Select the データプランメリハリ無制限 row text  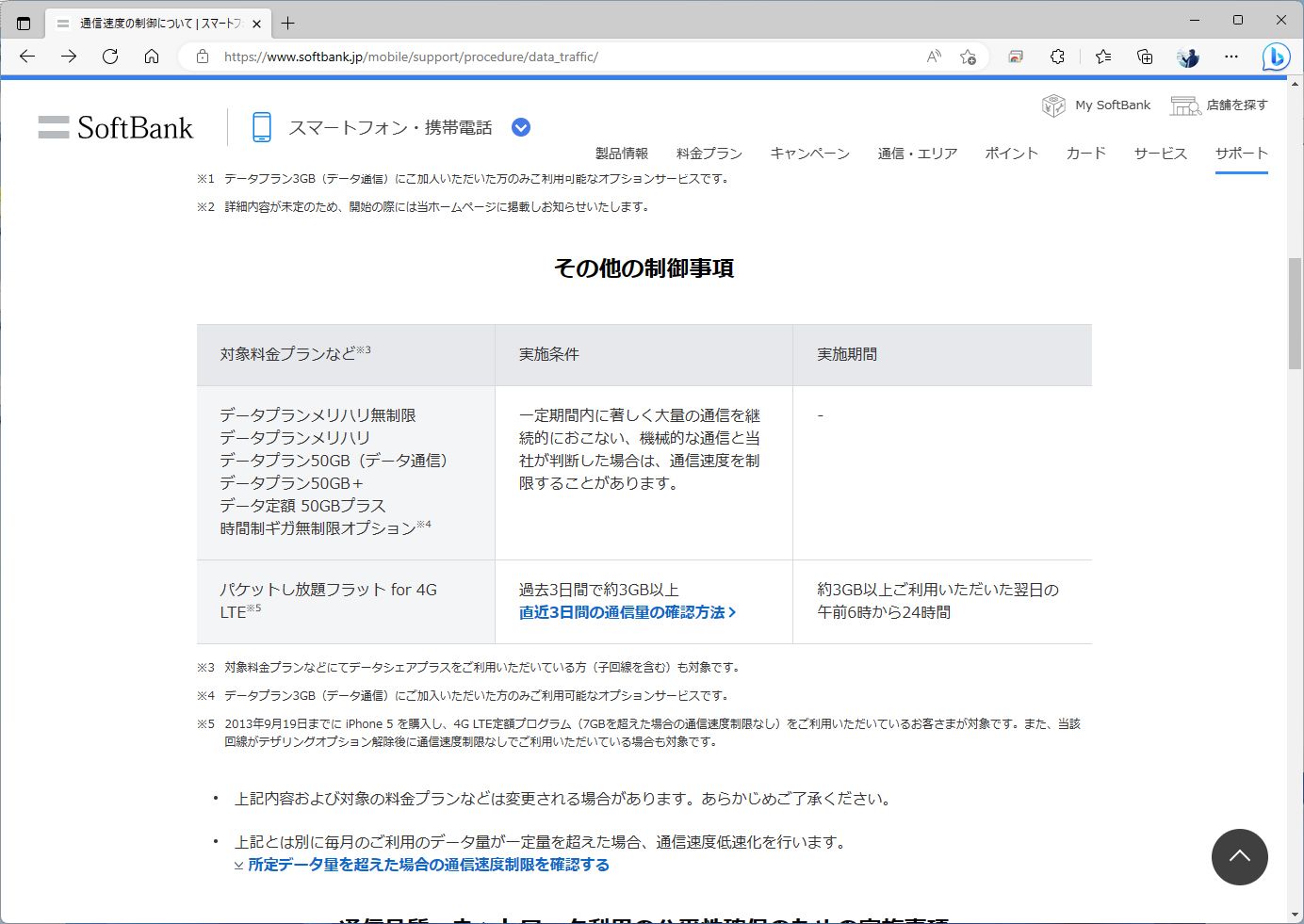pyautogui.click(x=318, y=415)
